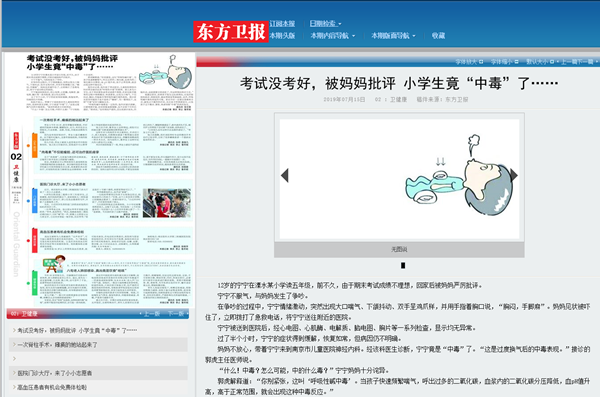Reset font with 默认大小
This screenshot has width=600, height=397.
click(540, 62)
